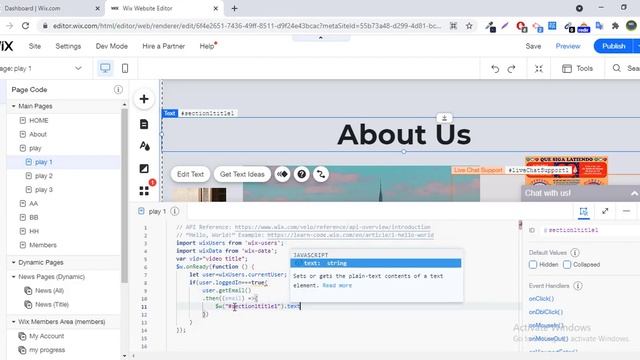Screen dimensions: 640x360
Task: Open the Add Elements plus button
Action: (x=144, y=99)
